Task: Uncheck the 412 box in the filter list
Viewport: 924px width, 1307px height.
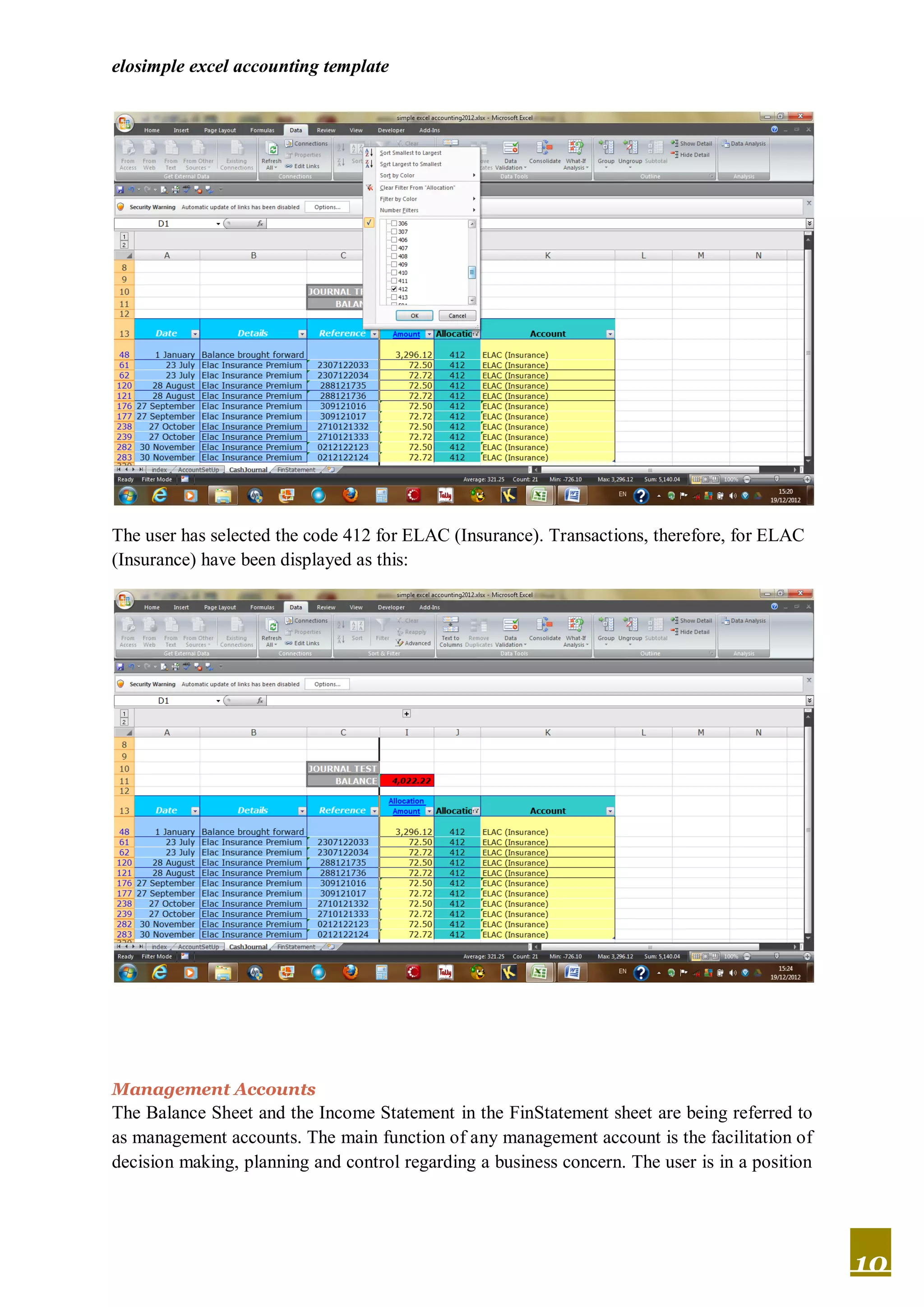Action: pyautogui.click(x=394, y=289)
